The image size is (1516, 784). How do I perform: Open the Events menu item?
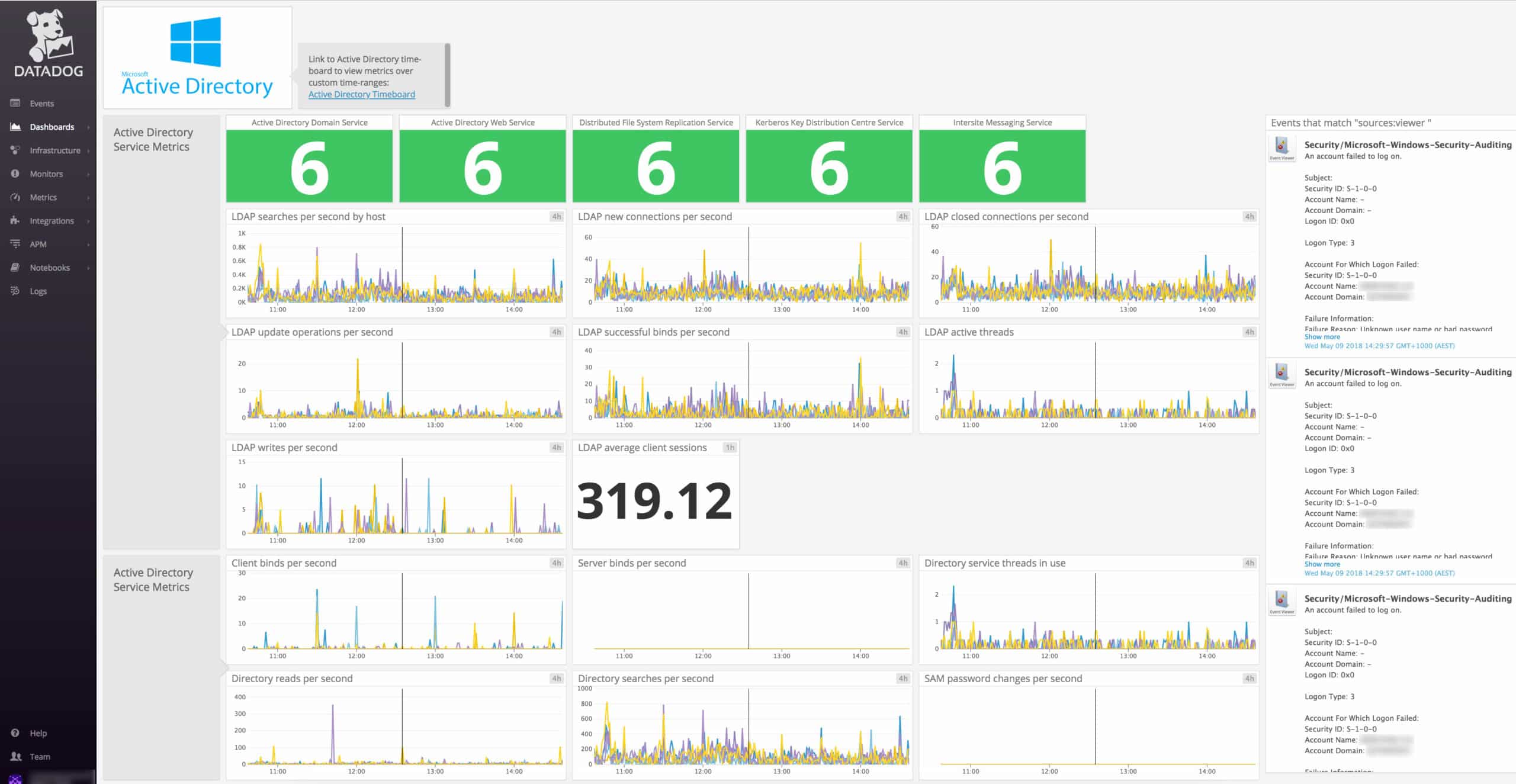click(42, 103)
